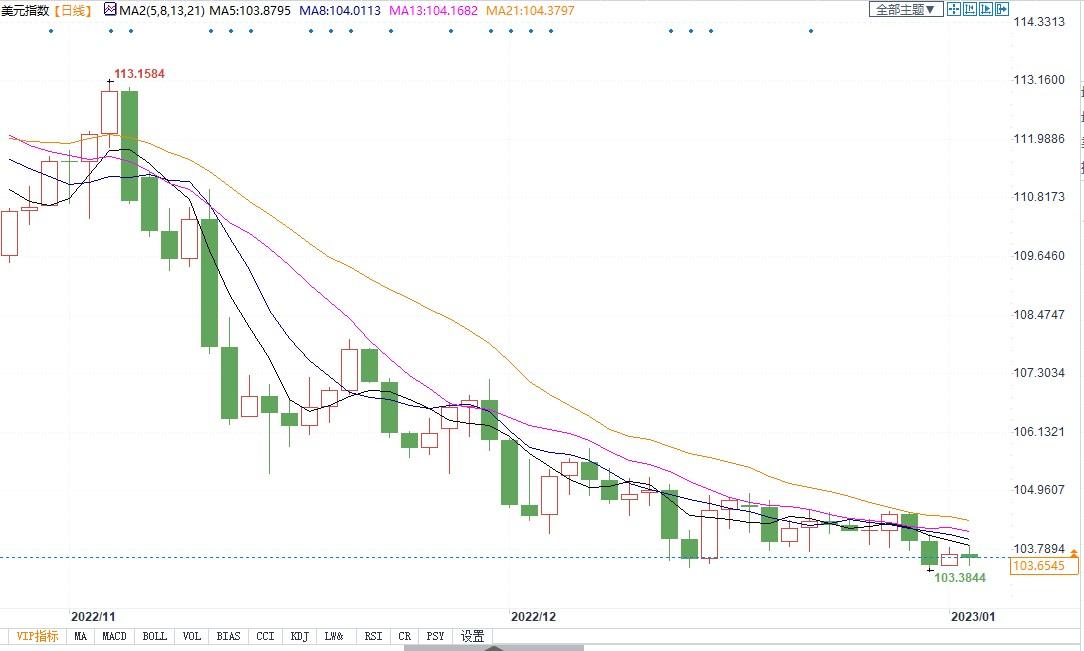Click the rightmost export arrow icon
The height and width of the screenshot is (651, 1084).
pyautogui.click(x=1002, y=9)
